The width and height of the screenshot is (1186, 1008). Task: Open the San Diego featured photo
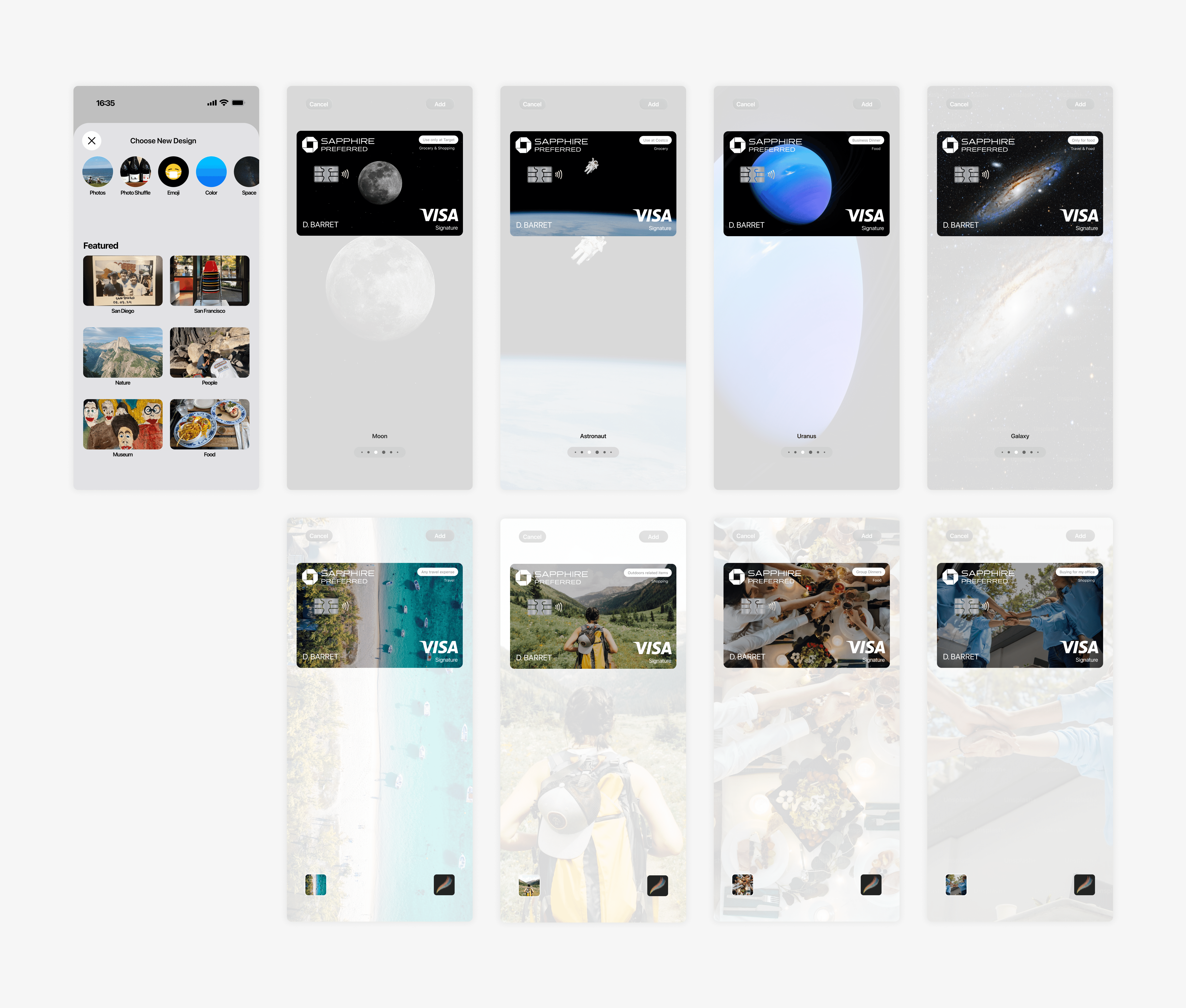[123, 281]
